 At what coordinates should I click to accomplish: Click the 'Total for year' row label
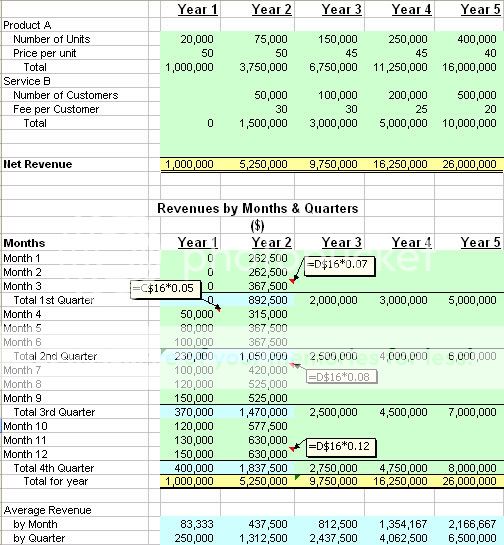(56, 481)
